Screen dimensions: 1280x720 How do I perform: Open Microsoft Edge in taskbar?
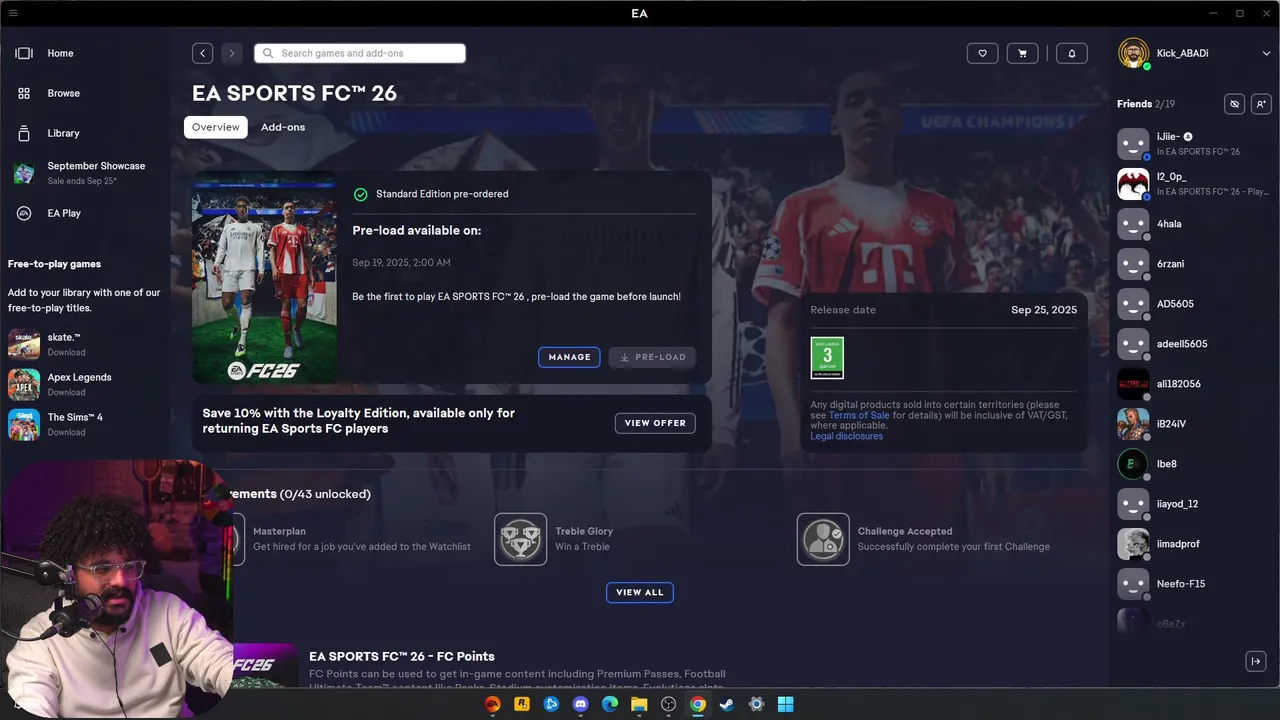click(610, 704)
